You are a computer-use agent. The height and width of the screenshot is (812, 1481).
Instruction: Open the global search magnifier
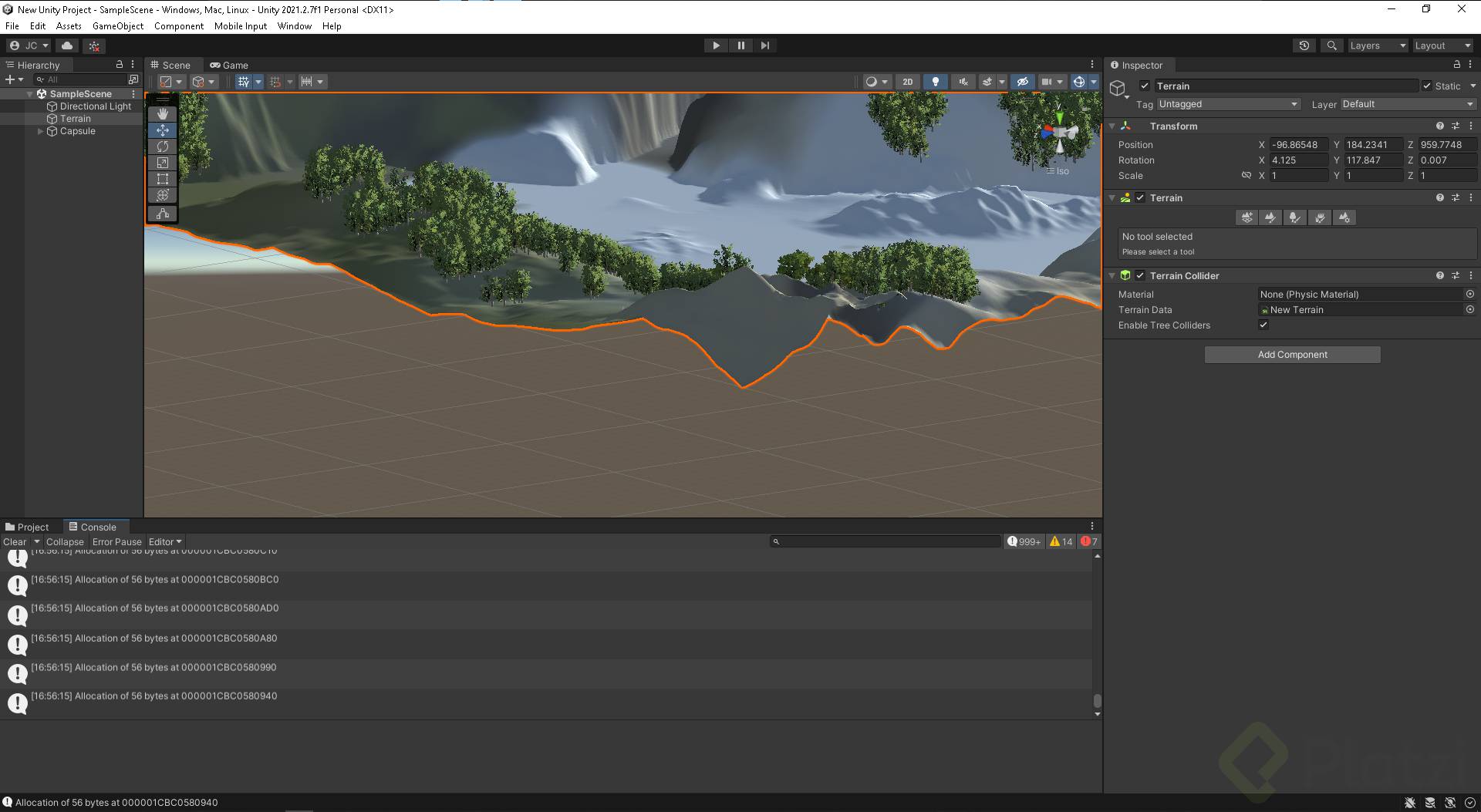tap(1331, 45)
